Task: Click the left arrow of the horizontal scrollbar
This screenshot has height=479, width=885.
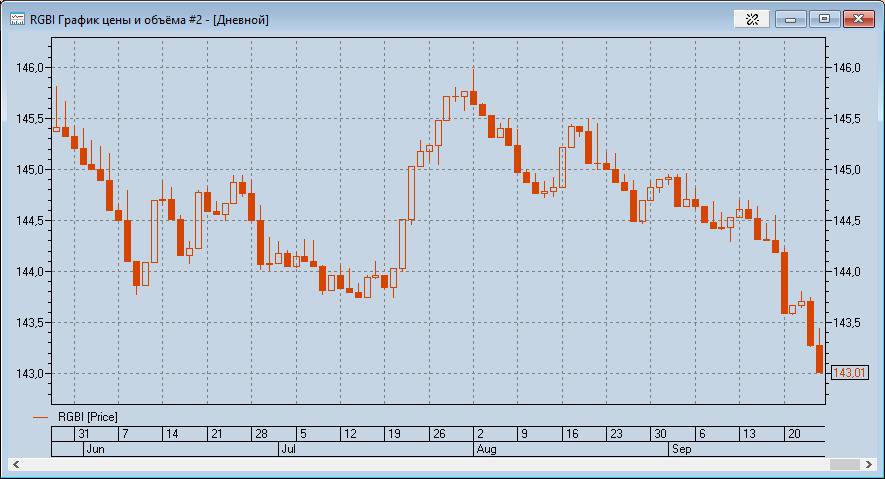Action: 16,464
